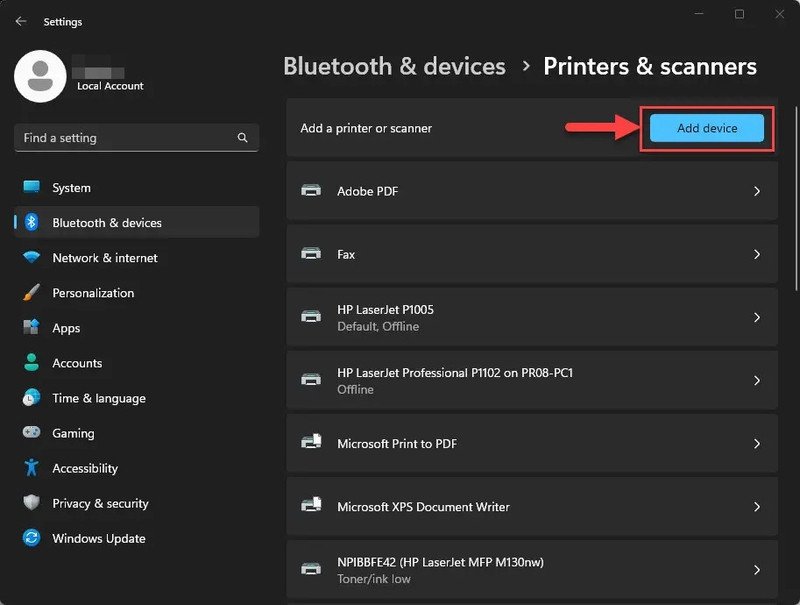The height and width of the screenshot is (605, 800).
Task: Navigate back using the arrow button
Action: 20,20
